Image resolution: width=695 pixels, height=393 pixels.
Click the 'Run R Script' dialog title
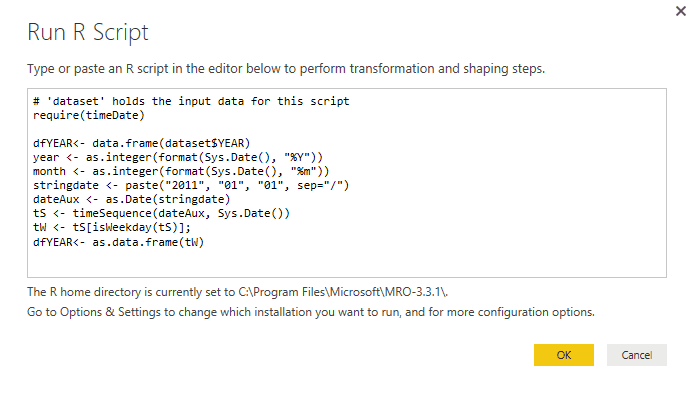(88, 32)
